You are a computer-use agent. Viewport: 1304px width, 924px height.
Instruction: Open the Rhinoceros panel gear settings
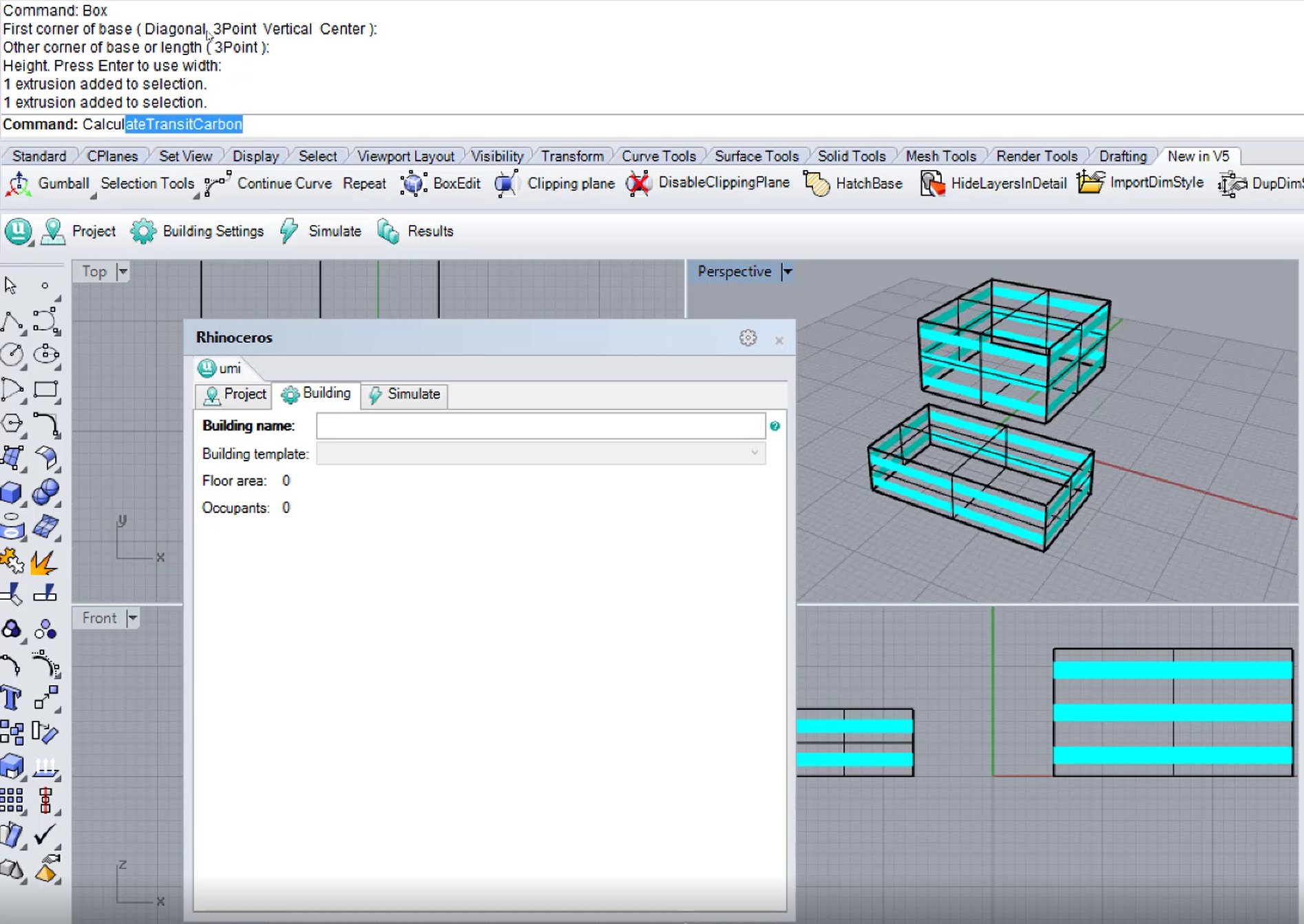coord(748,338)
